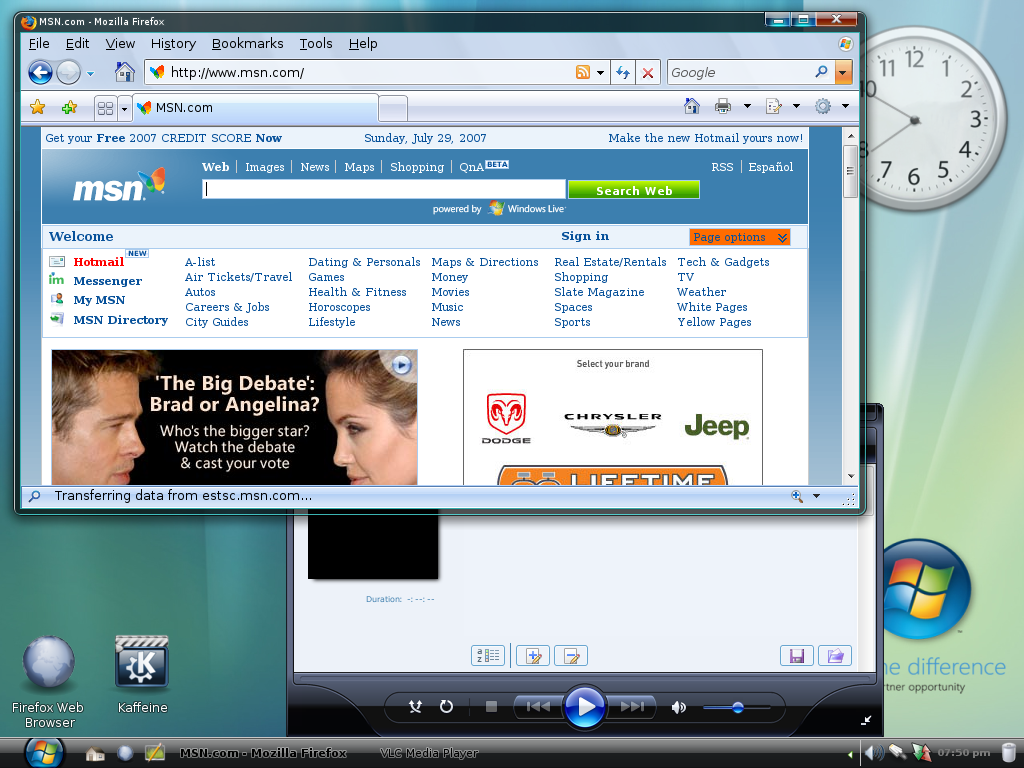The height and width of the screenshot is (768, 1024).
Task: Switch search to Images
Action: (264, 167)
